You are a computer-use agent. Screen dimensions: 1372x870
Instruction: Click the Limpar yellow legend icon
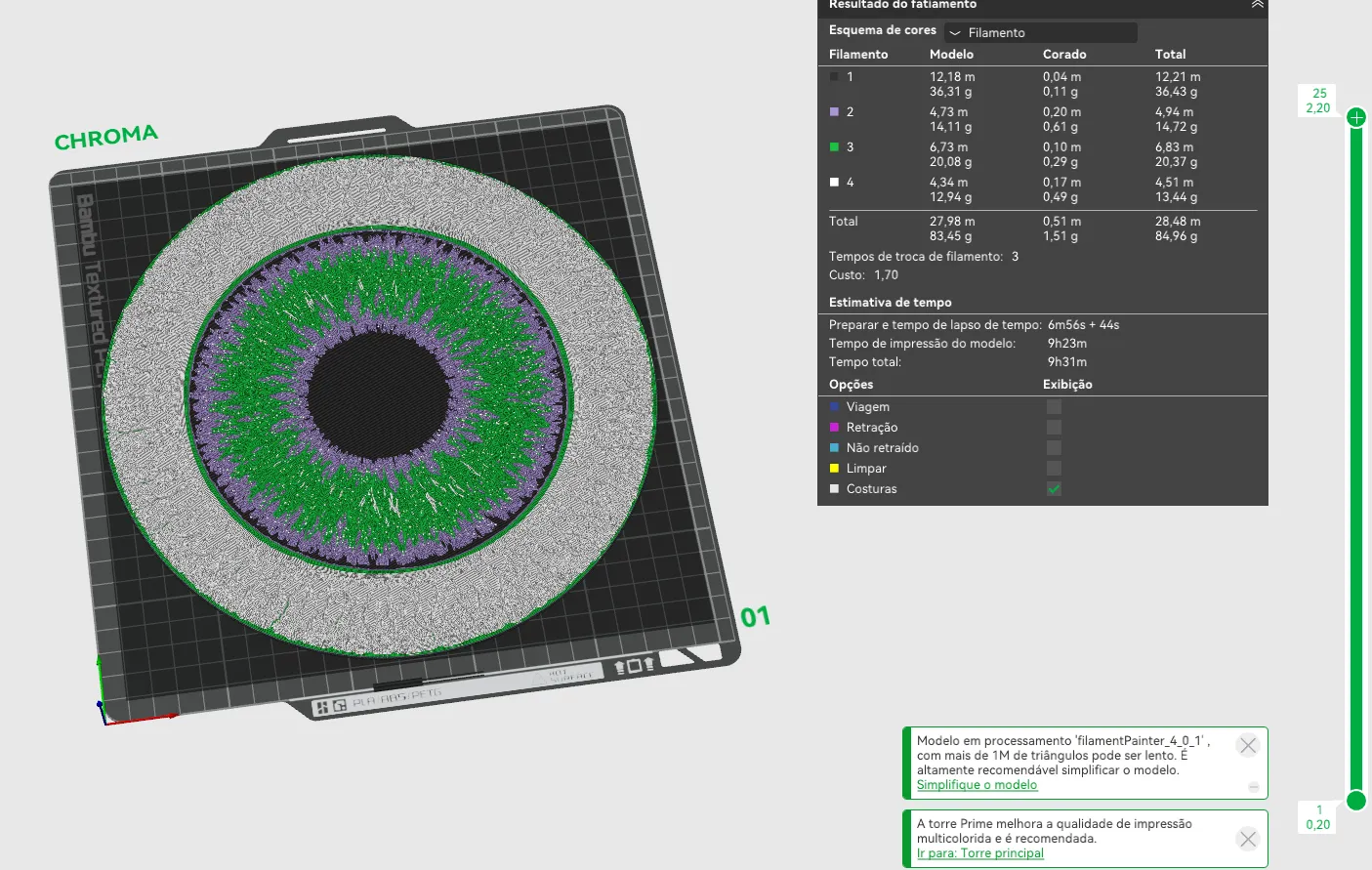[x=834, y=468]
